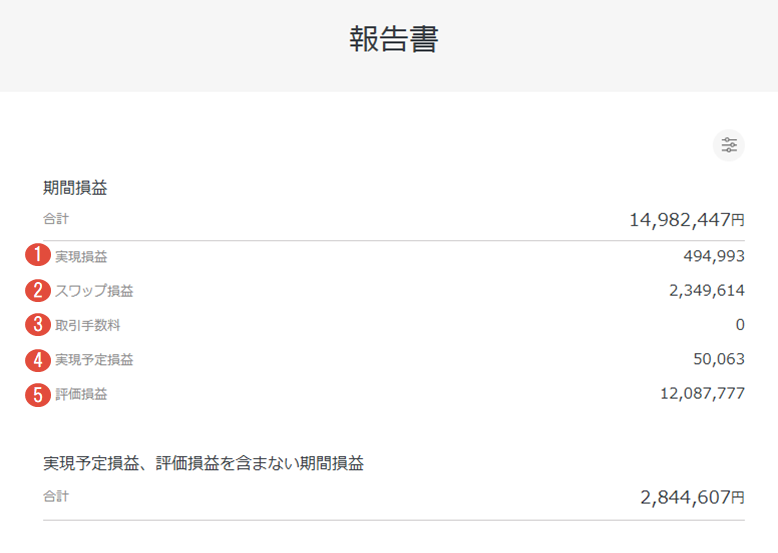Click the 実現予定損益、評価損益を含まない期間損益 heading

[203, 463]
